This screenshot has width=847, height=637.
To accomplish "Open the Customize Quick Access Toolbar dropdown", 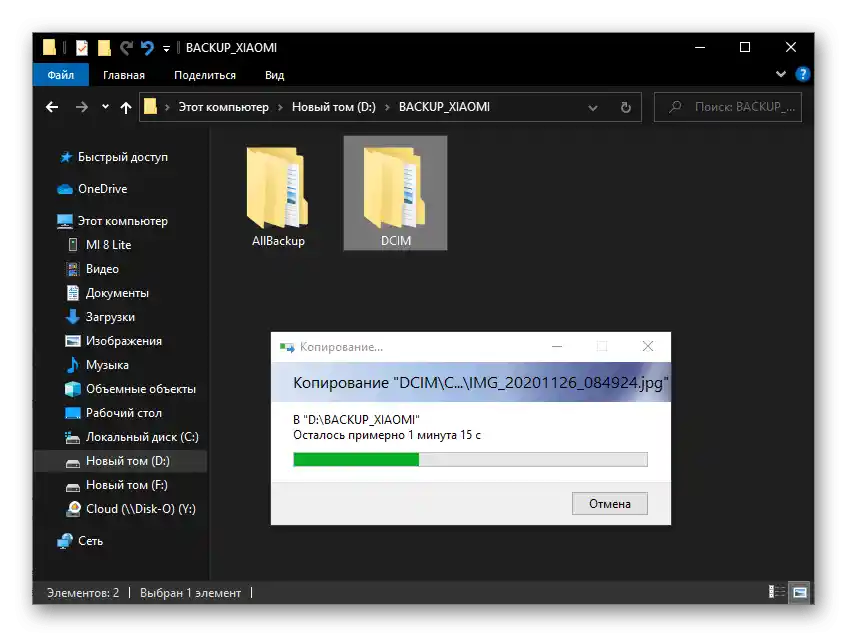I will pos(166,49).
